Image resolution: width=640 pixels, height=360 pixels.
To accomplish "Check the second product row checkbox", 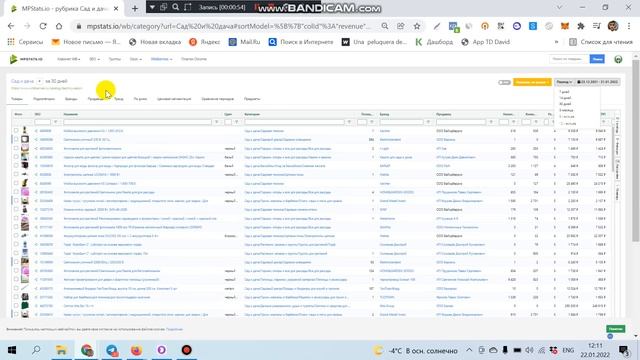I will pos(16,140).
